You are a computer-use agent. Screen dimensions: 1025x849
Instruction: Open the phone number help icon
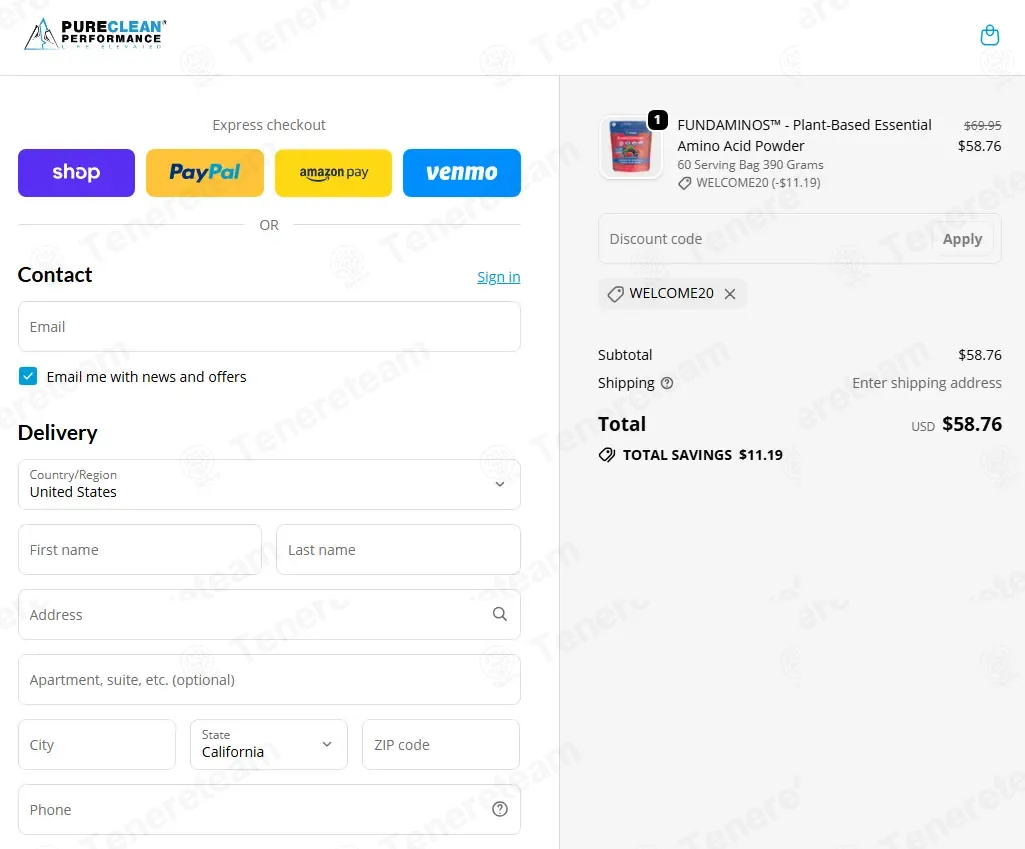(499, 809)
